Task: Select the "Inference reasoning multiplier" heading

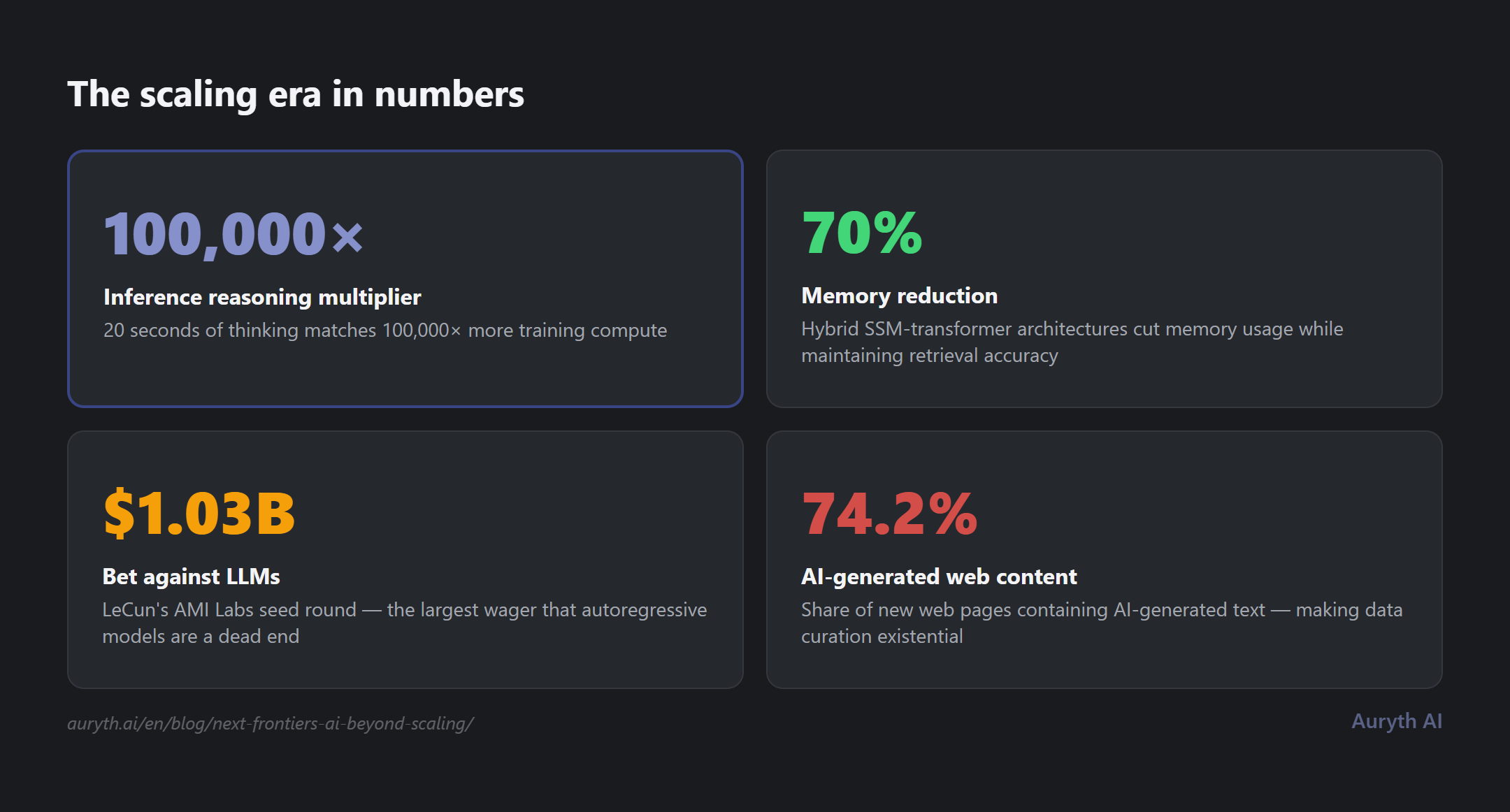Action: coord(262,297)
